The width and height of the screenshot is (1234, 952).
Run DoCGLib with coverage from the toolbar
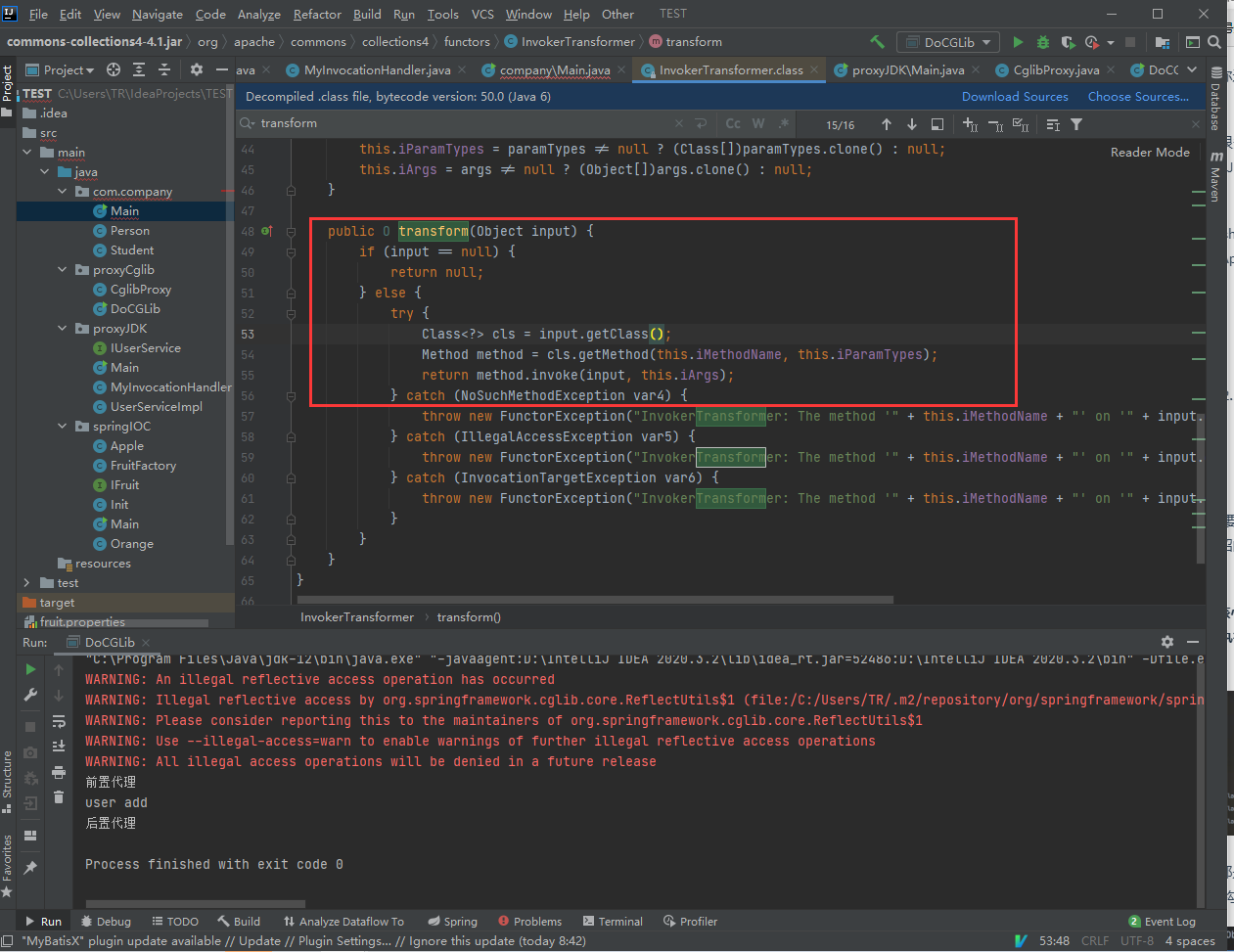click(x=1068, y=42)
